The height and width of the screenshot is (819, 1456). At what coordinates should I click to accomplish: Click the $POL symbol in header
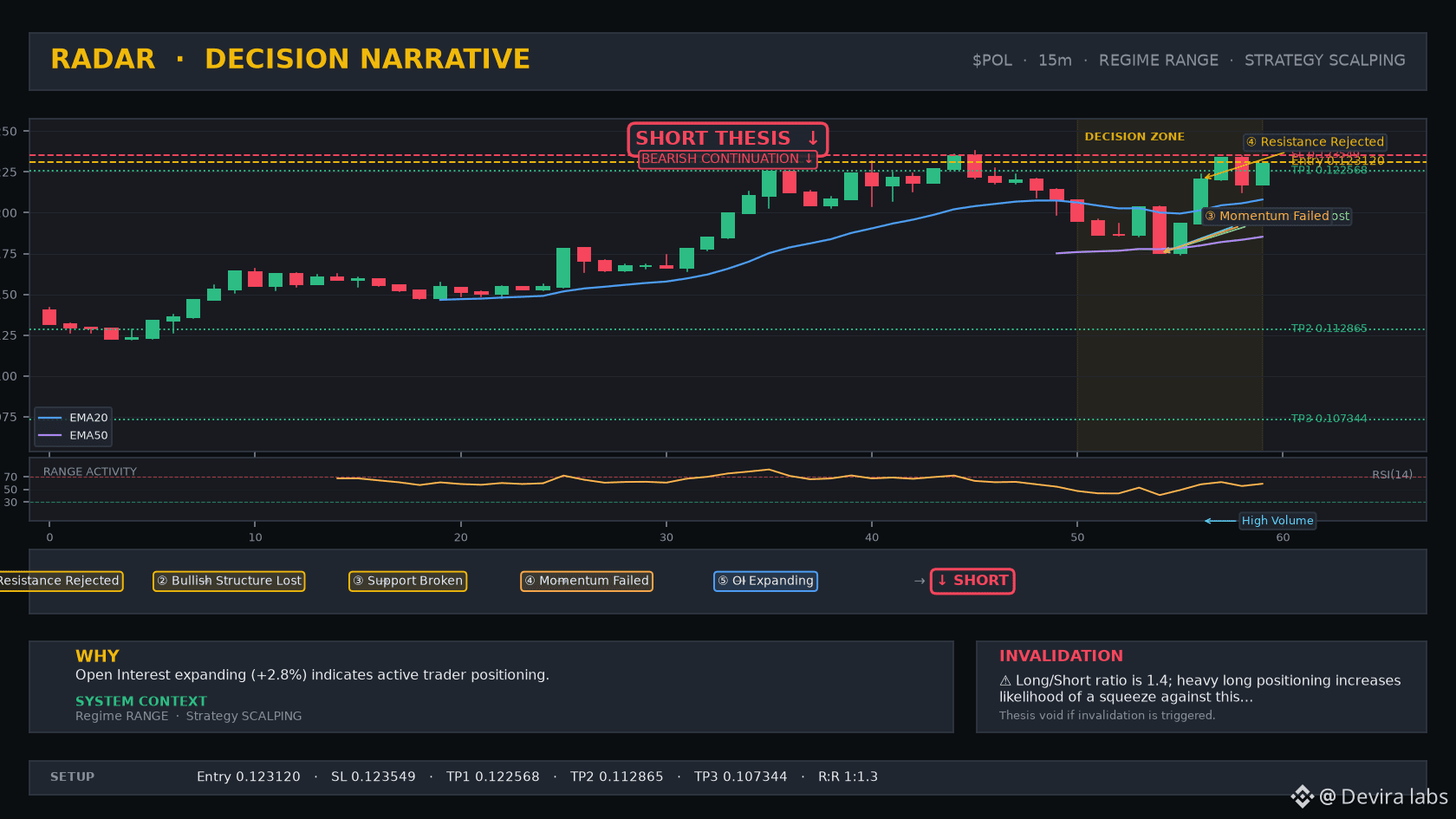992,61
